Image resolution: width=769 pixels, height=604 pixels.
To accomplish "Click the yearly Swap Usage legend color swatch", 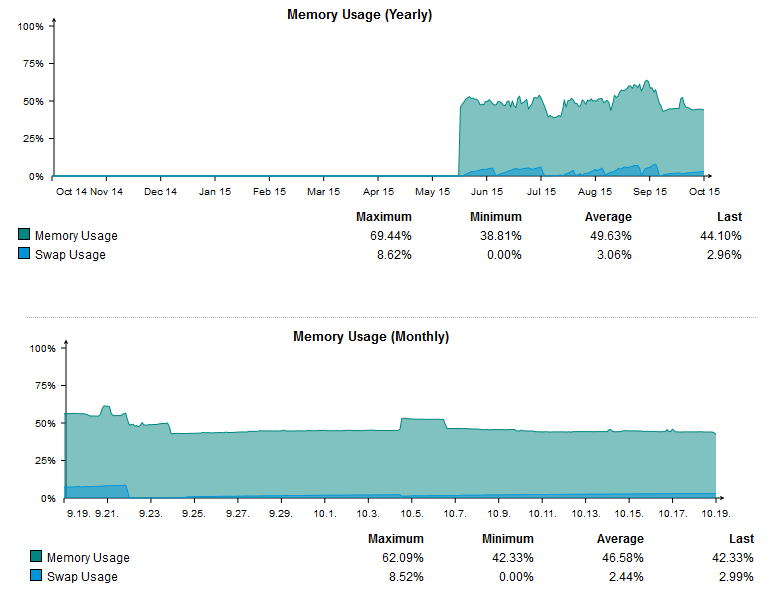I will (x=24, y=253).
